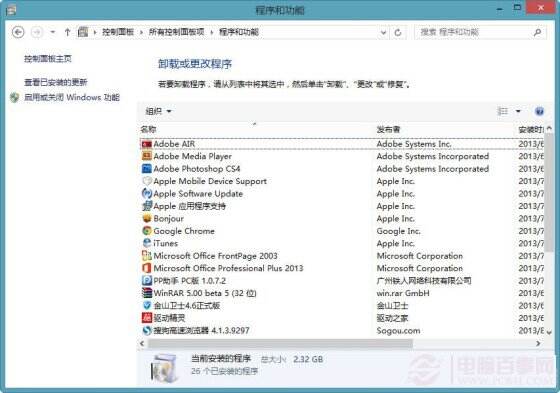This screenshot has width=560, height=393.
Task: Click the view layout icon
Action: [x=502, y=111]
